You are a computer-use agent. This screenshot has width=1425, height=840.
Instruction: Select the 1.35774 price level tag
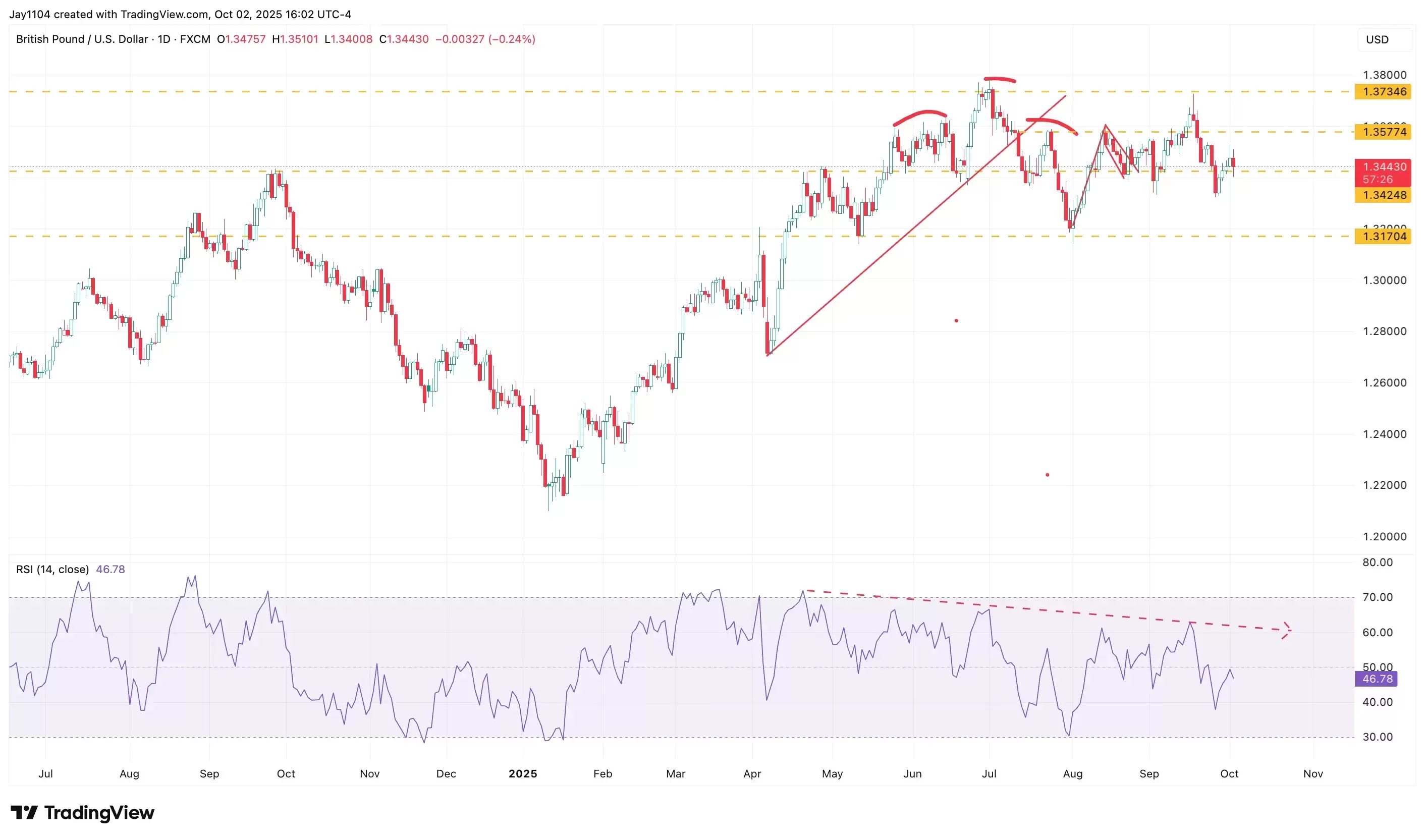1382,132
